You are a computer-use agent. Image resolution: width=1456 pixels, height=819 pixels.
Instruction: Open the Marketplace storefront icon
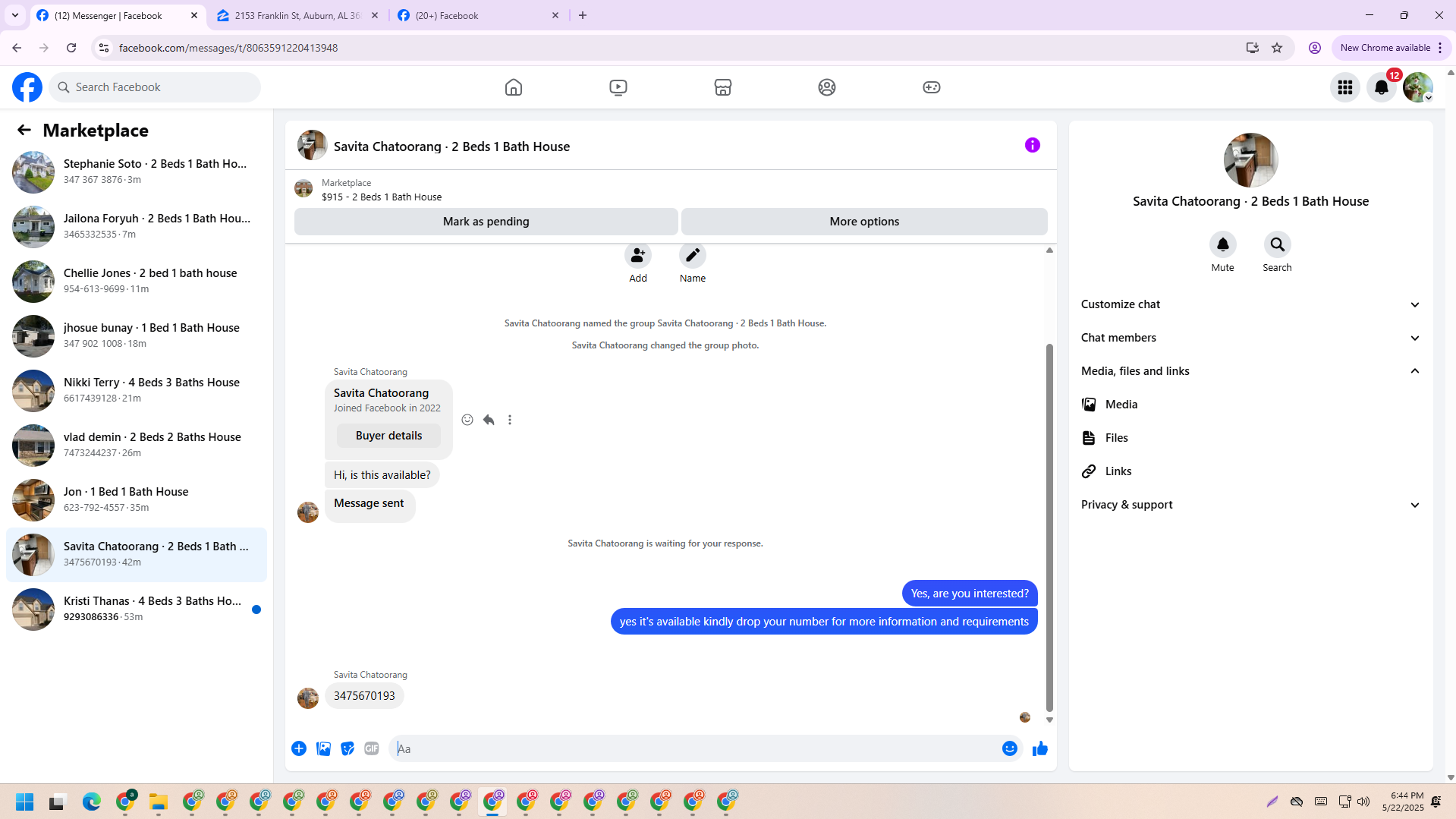pyautogui.click(x=723, y=87)
